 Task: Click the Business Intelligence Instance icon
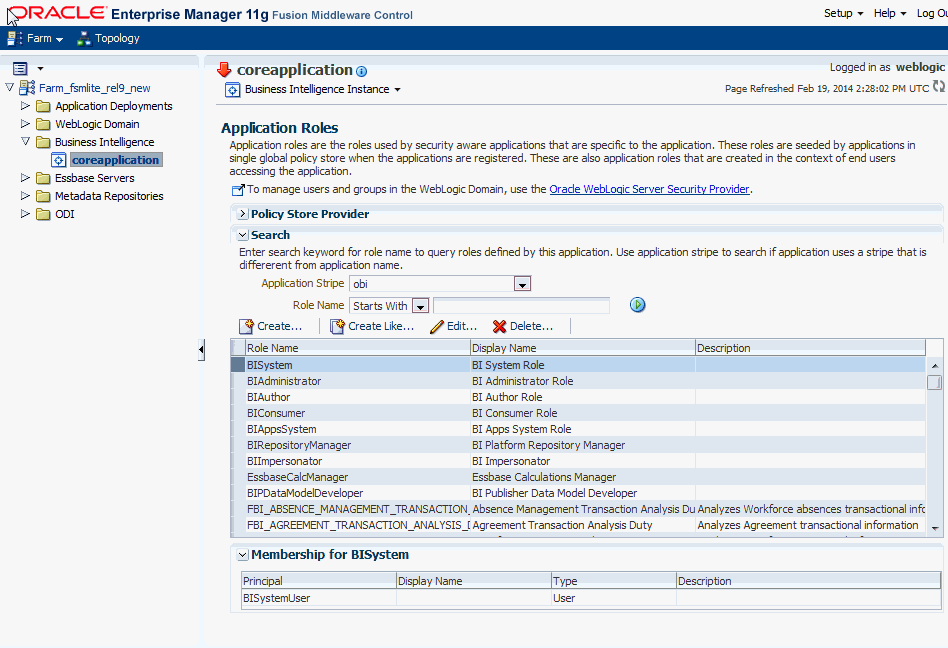[x=233, y=90]
